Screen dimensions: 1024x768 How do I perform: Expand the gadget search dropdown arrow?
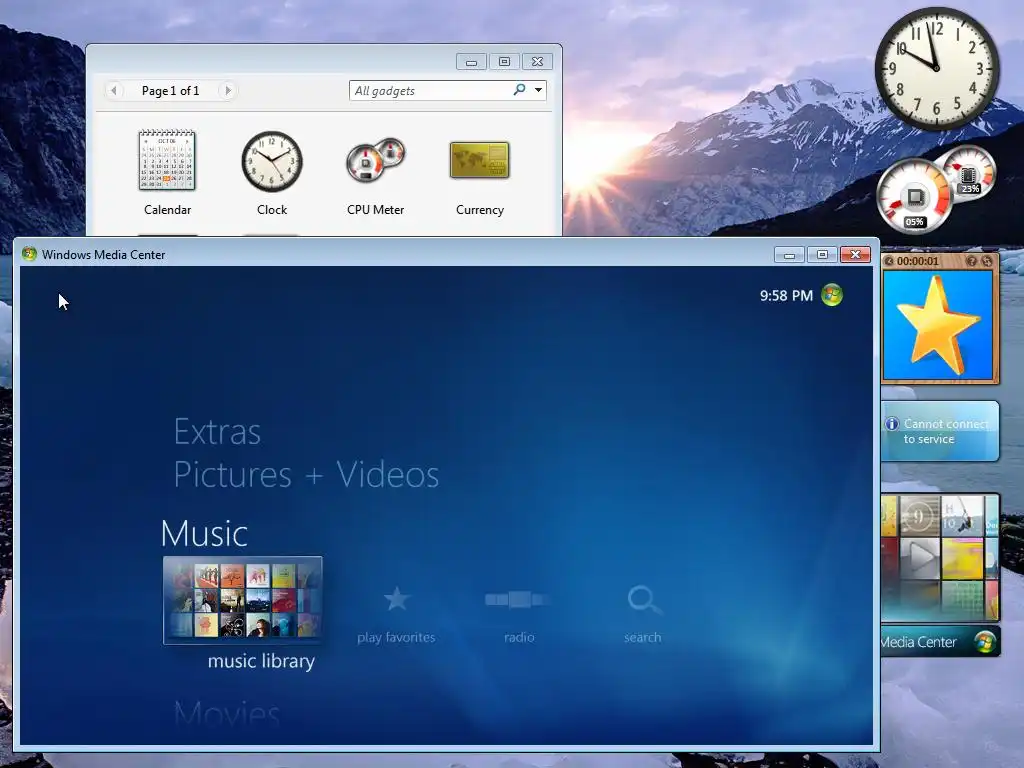[x=538, y=90]
